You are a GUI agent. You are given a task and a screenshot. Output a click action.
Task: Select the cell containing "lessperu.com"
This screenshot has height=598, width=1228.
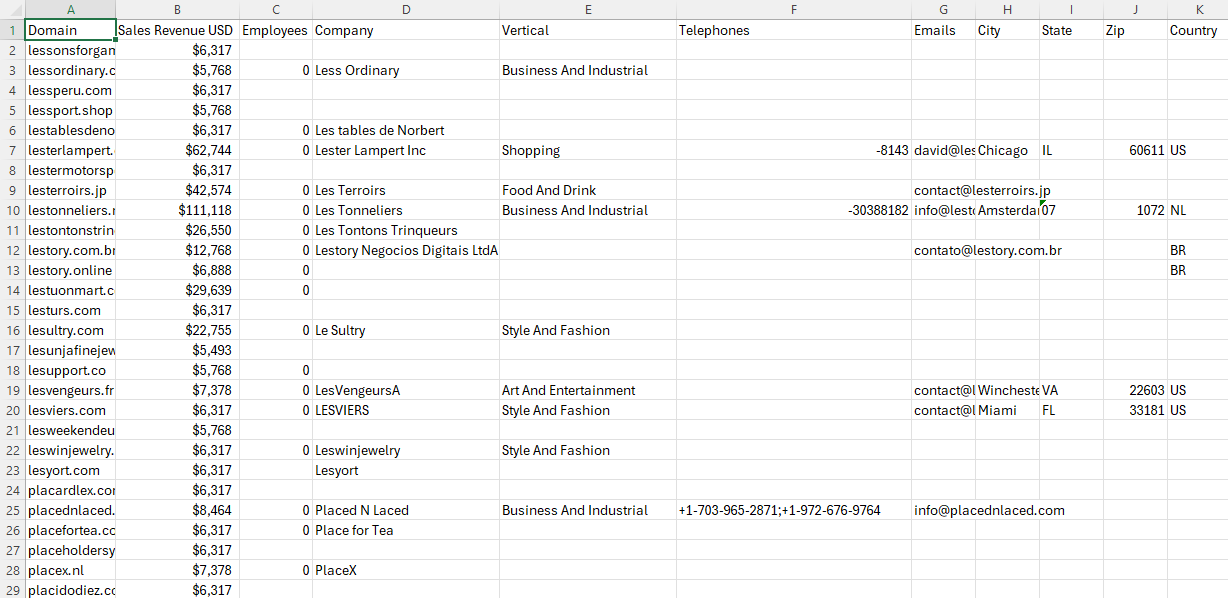[70, 90]
